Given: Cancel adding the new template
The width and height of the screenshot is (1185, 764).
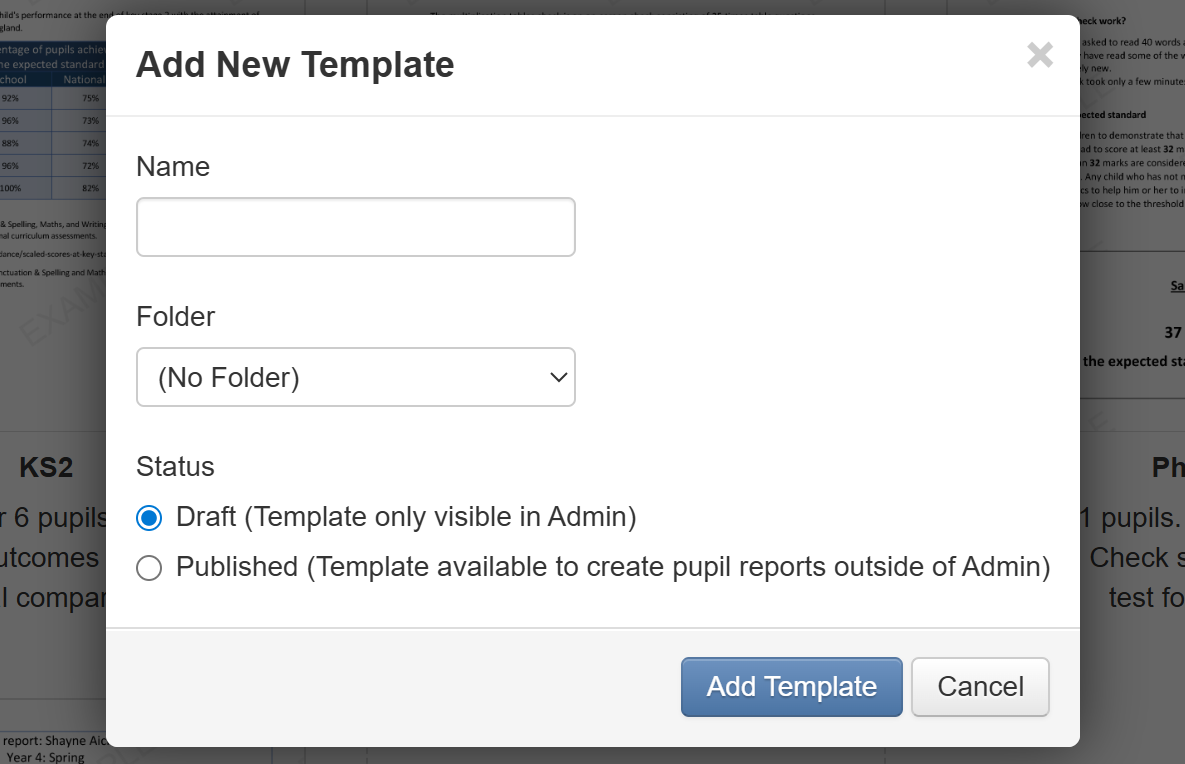Looking at the screenshot, I should point(979,687).
